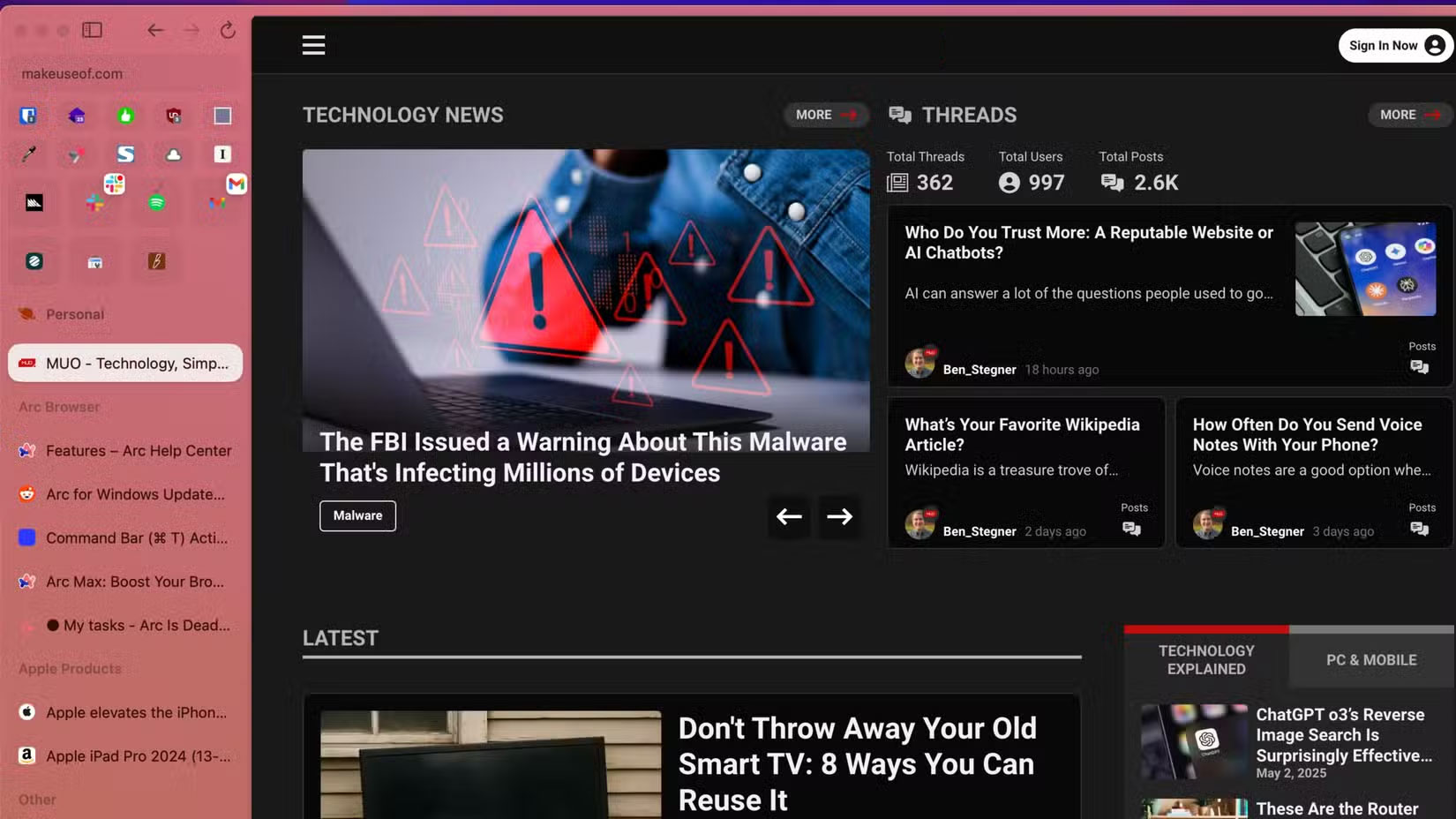Click MORE next to THREADS

(x=1408, y=115)
